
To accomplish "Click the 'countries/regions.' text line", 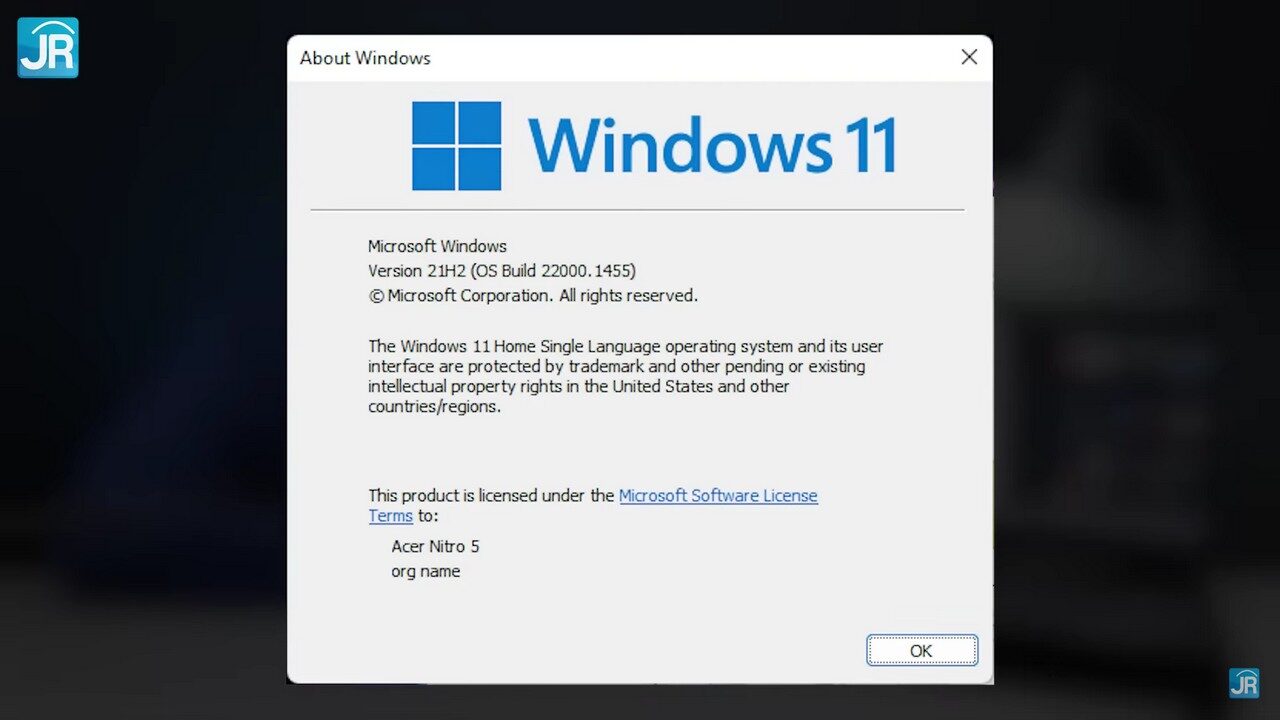I will click(x=434, y=407).
